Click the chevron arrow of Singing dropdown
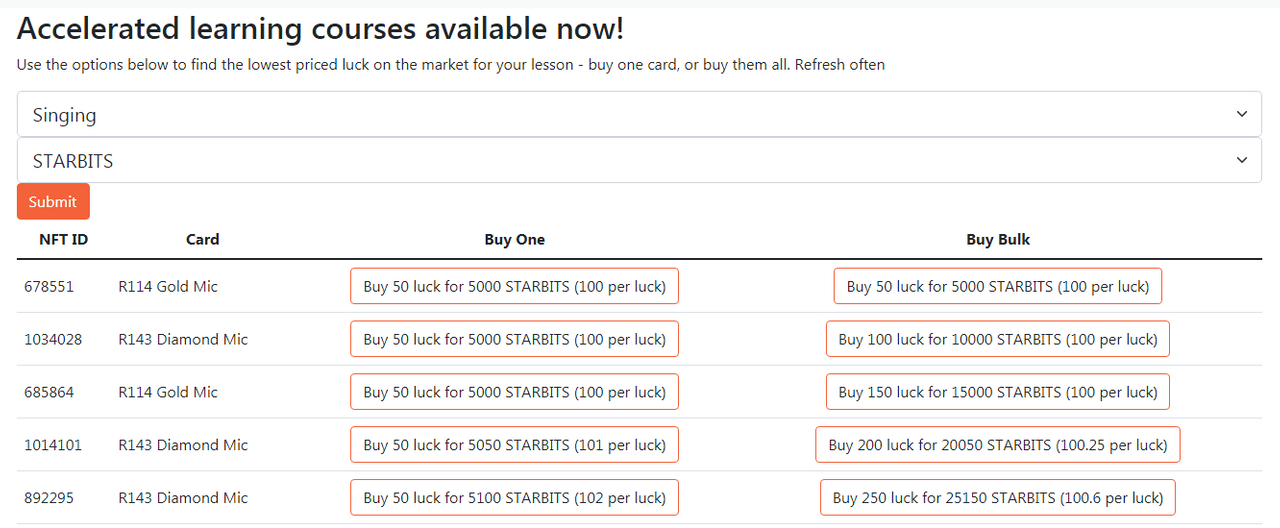Screen dimensions: 1280x528 pyautogui.click(x=1242, y=114)
